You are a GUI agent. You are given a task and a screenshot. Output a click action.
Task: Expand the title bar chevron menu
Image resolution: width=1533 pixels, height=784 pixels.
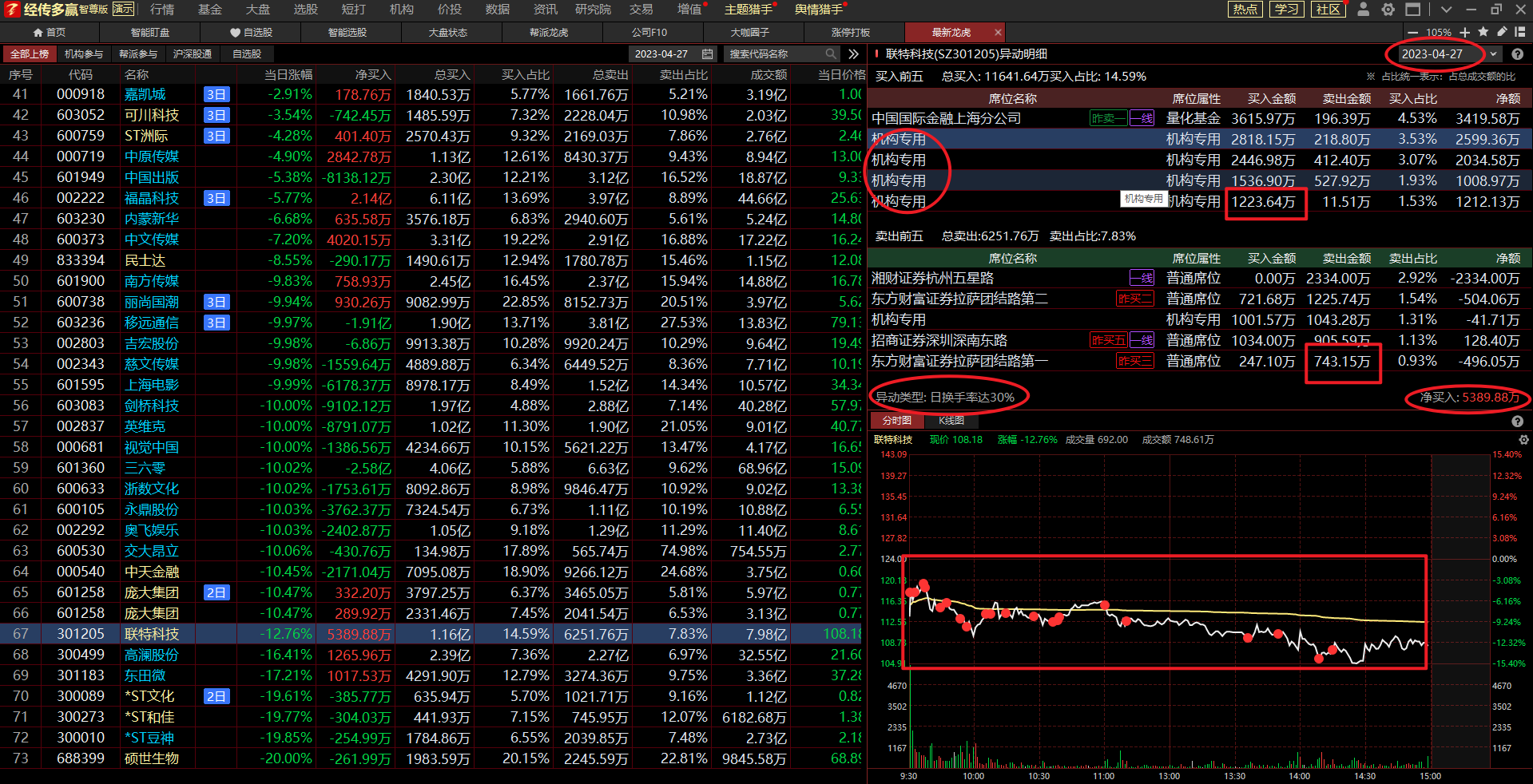point(1447,10)
